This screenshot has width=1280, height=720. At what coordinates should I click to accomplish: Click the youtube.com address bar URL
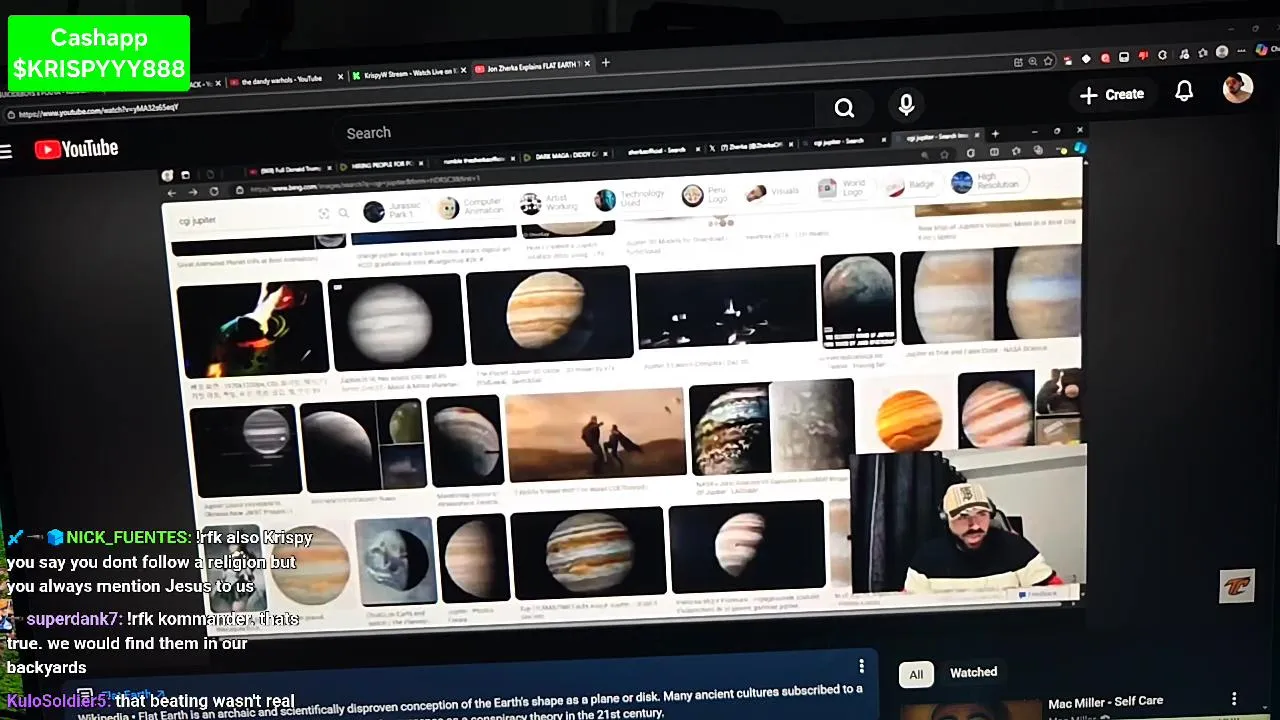[98, 111]
